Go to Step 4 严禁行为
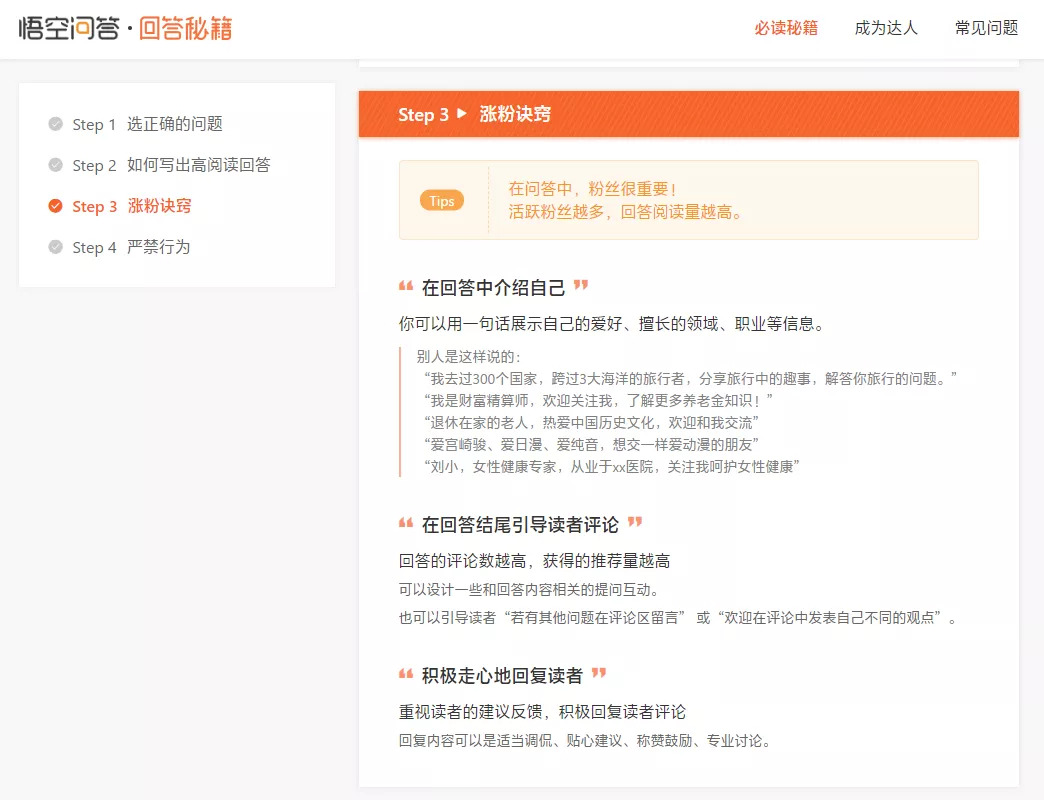Viewport: 1044px width, 800px height. [x=131, y=247]
